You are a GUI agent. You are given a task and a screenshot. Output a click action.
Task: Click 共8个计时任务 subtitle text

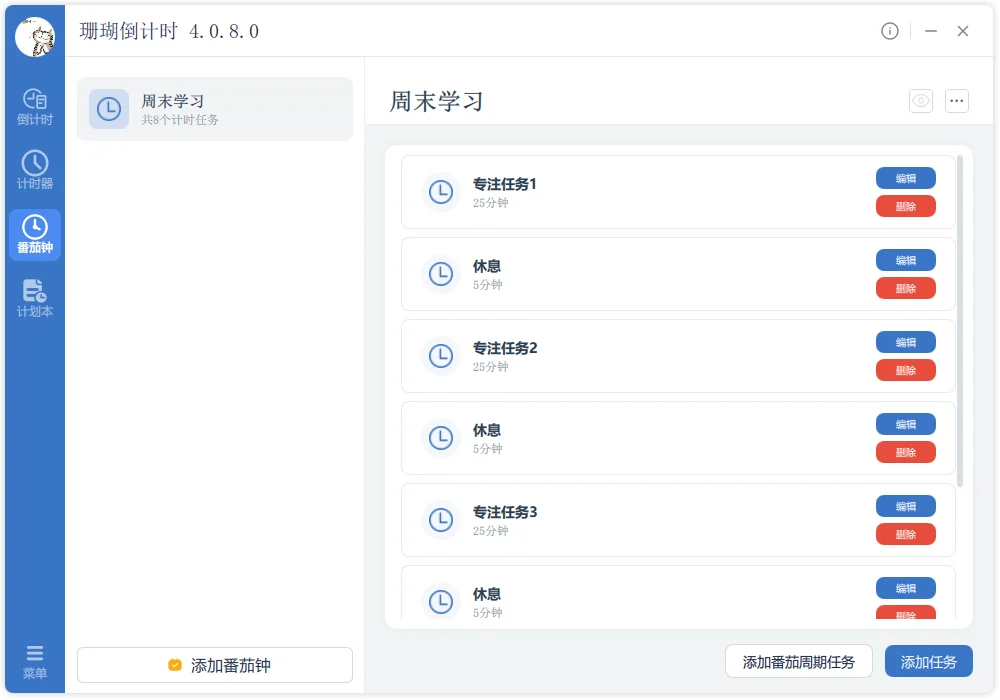pyautogui.click(x=180, y=120)
